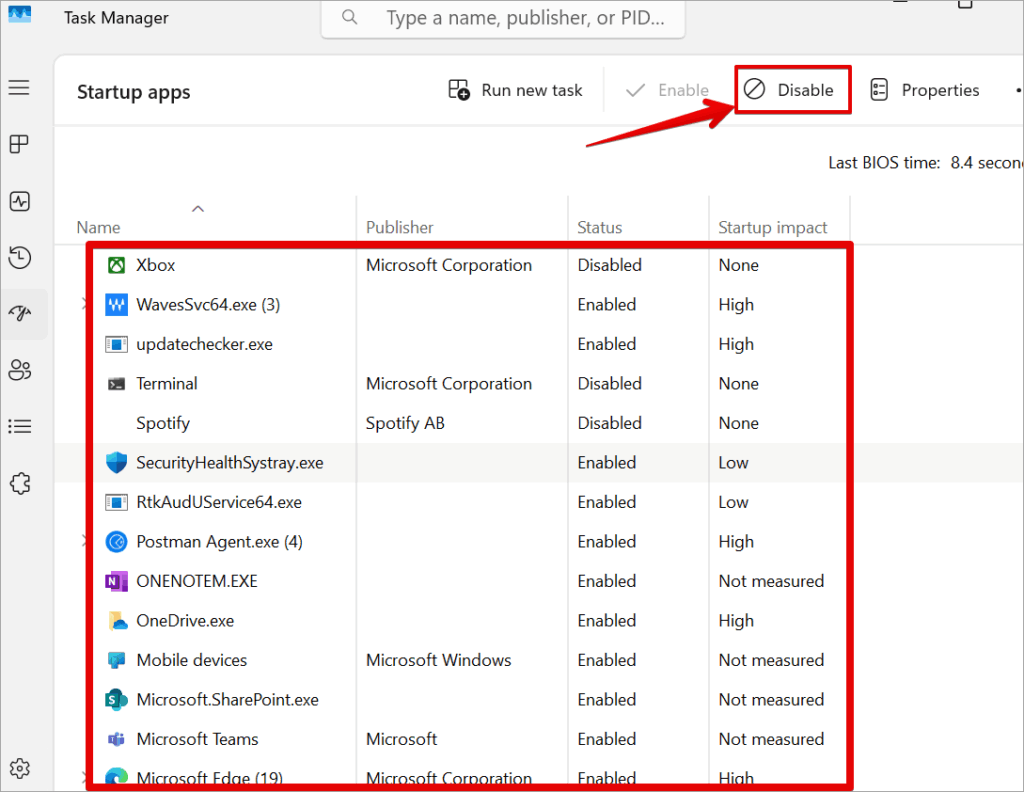Open the App history page icon

tap(19, 258)
